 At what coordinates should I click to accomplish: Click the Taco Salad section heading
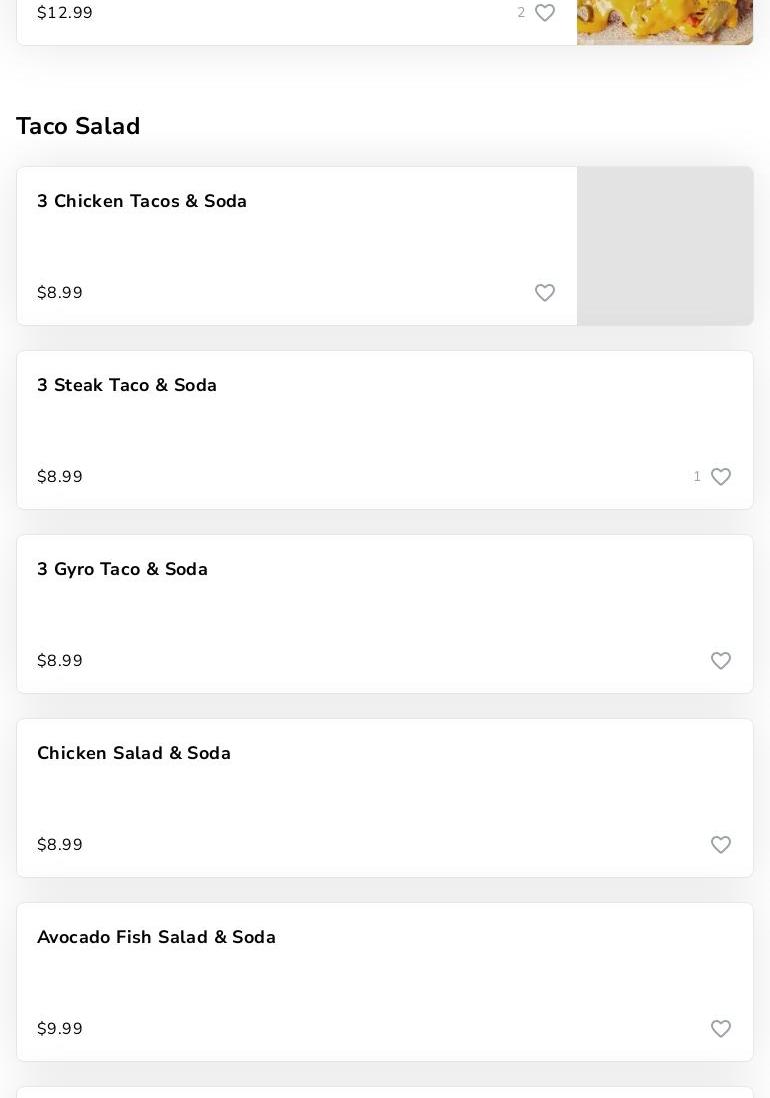click(78, 126)
